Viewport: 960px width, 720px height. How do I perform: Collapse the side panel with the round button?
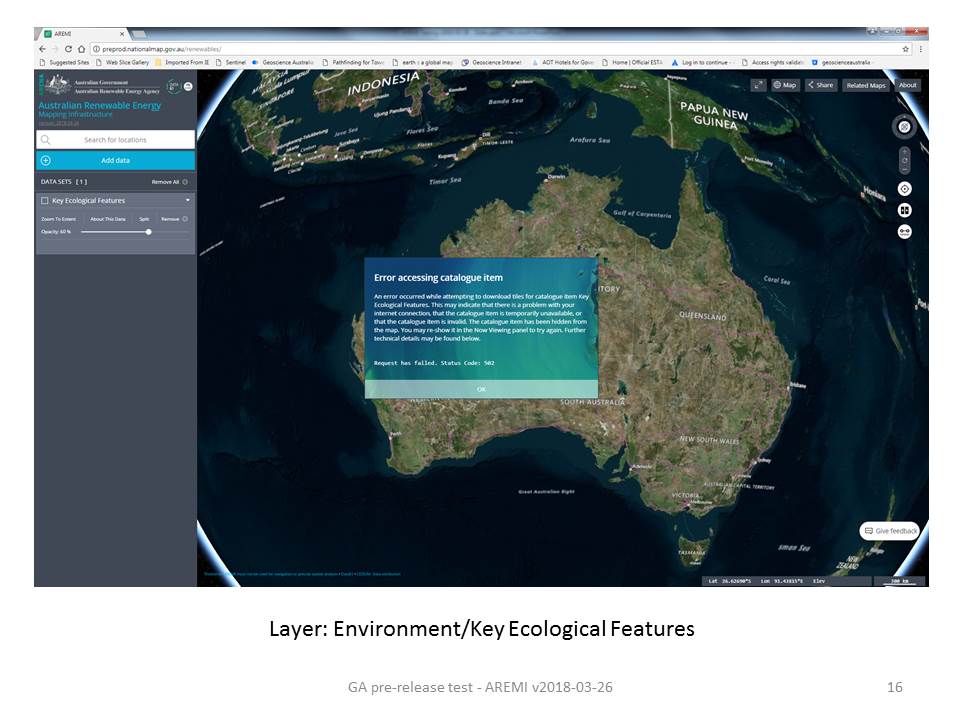[188, 86]
